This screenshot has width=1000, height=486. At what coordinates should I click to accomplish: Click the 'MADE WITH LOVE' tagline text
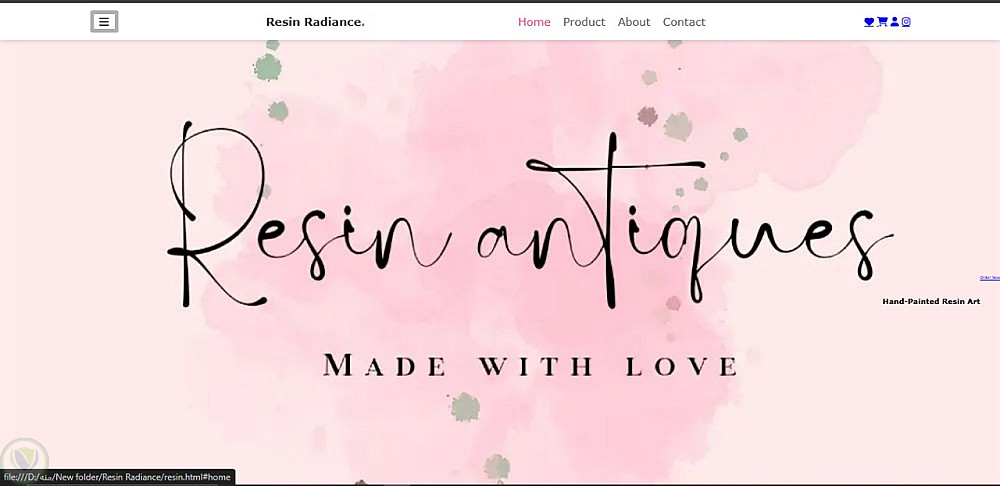(x=531, y=366)
